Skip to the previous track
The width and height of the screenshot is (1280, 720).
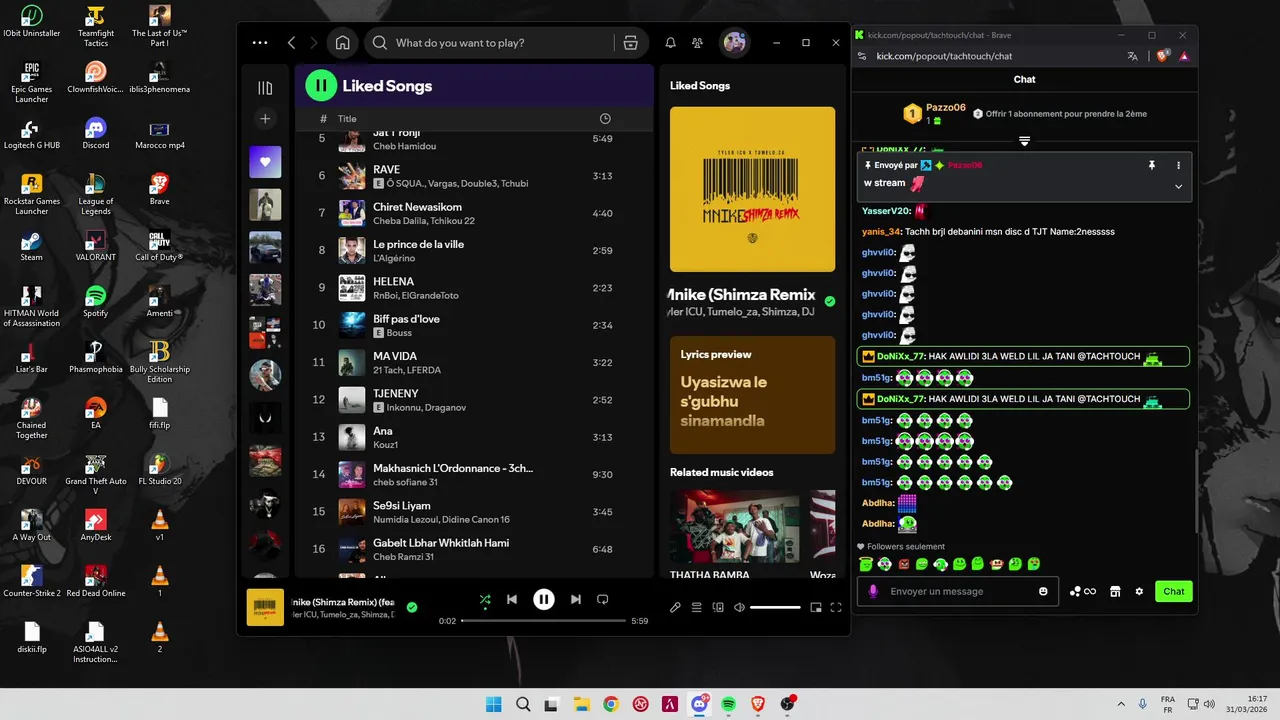[512, 599]
